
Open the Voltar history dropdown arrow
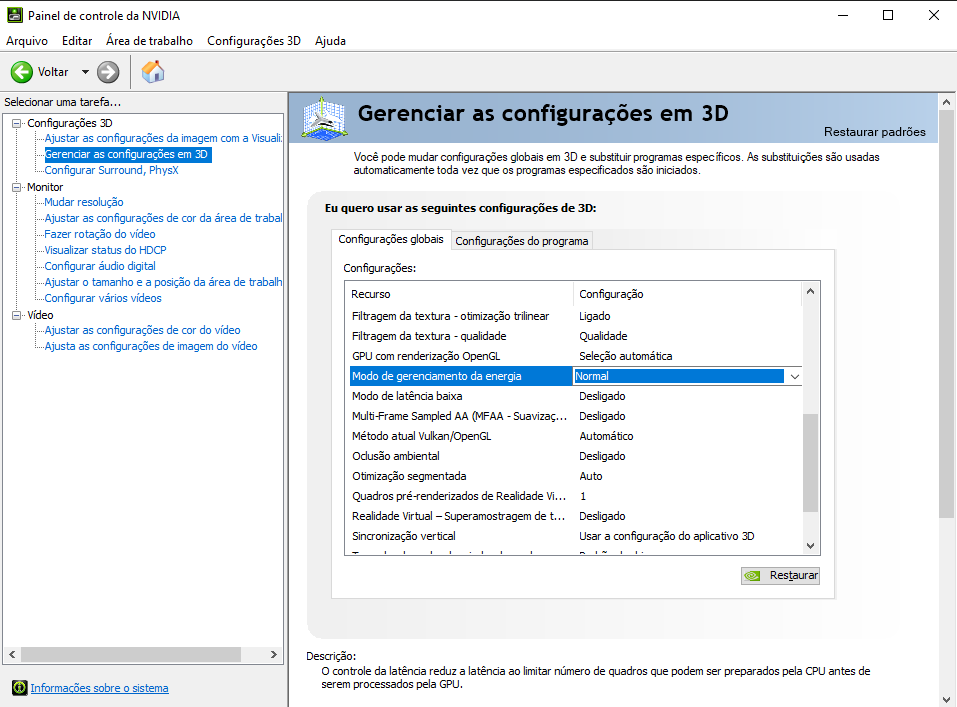click(x=85, y=72)
